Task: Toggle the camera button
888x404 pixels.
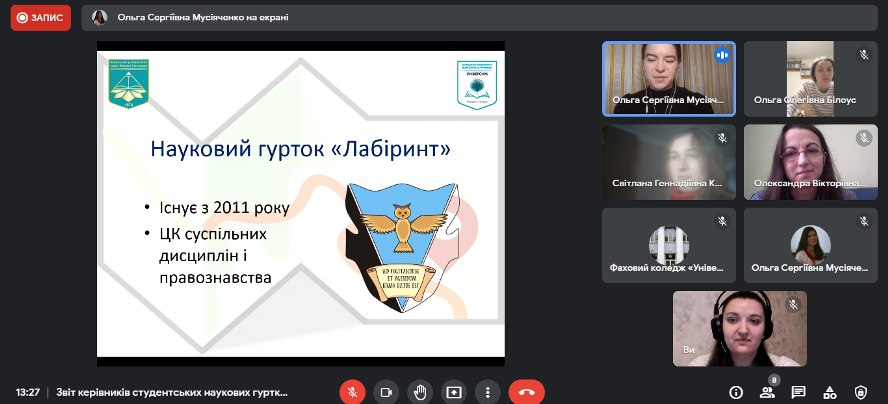Action: [x=386, y=392]
